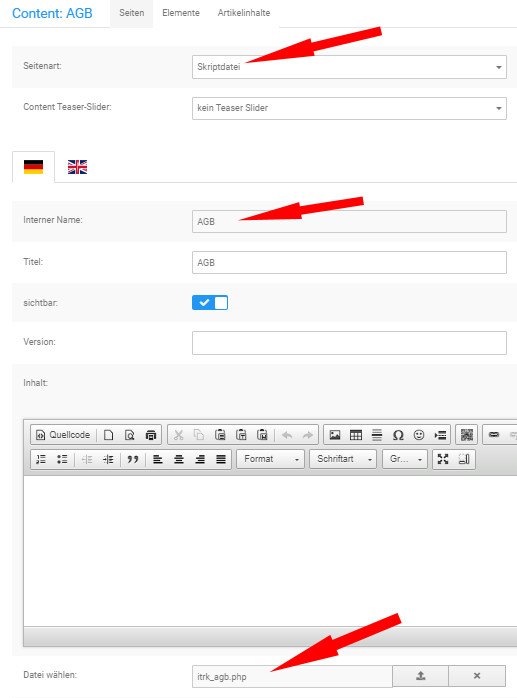
Task: Open the preview icon in editor toolbar
Action: (x=130, y=435)
